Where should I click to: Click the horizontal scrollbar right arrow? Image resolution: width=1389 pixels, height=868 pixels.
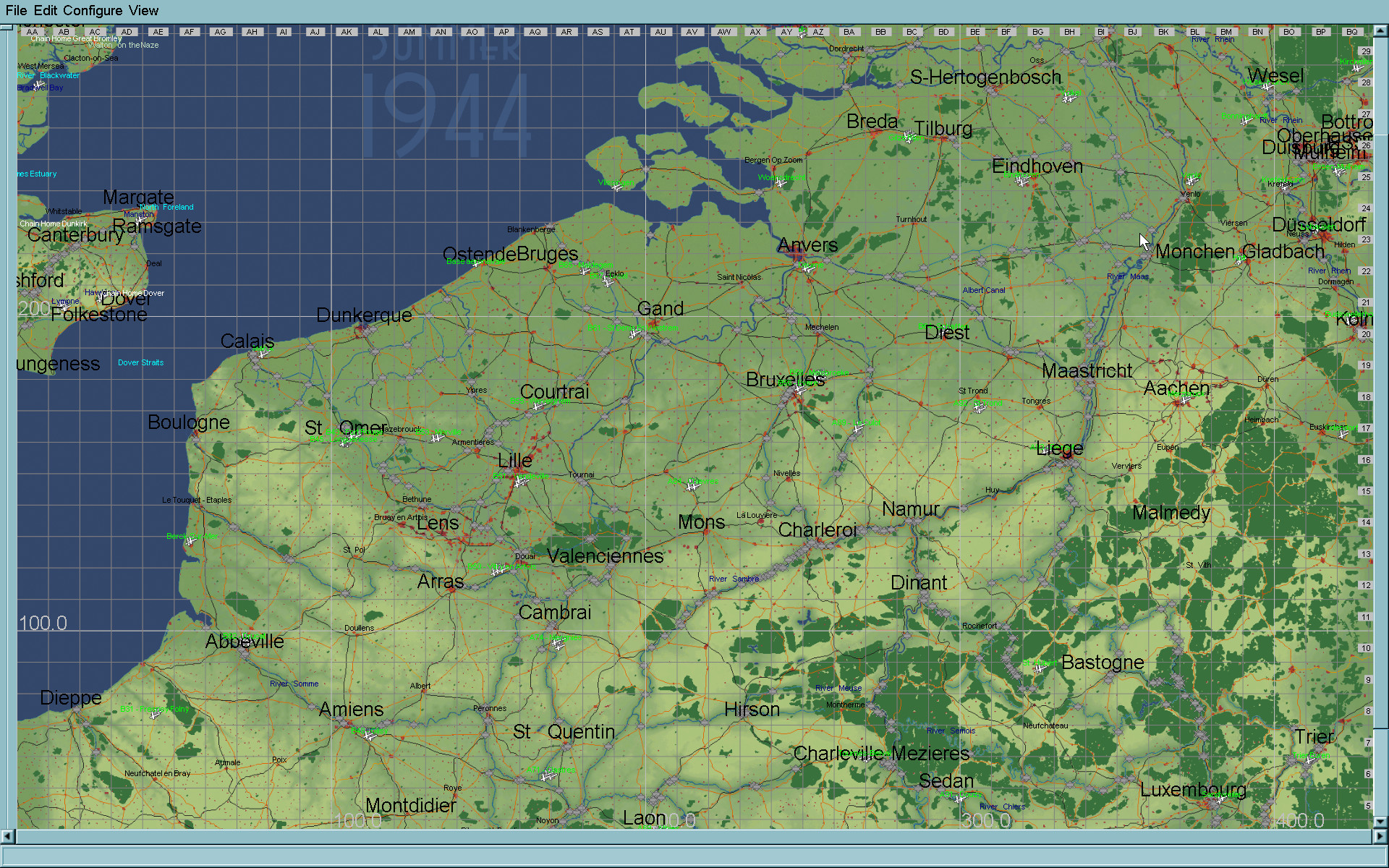[x=1380, y=836]
